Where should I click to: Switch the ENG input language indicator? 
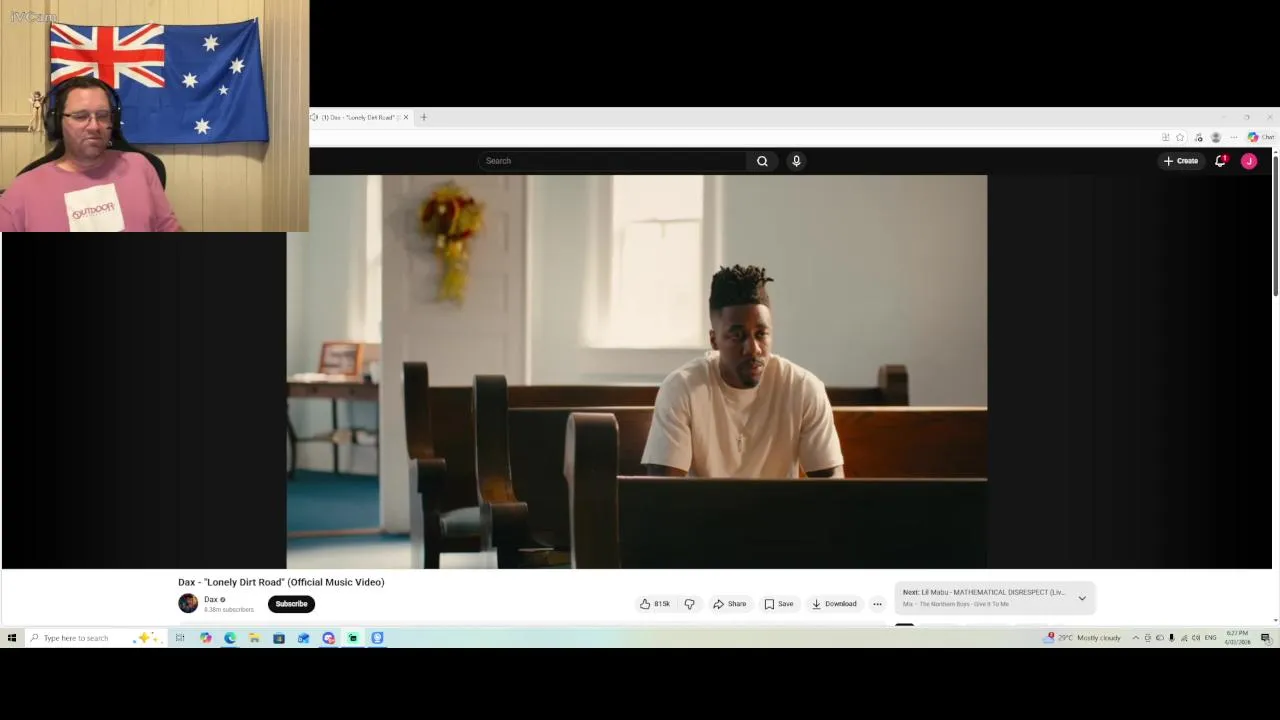click(x=1210, y=638)
